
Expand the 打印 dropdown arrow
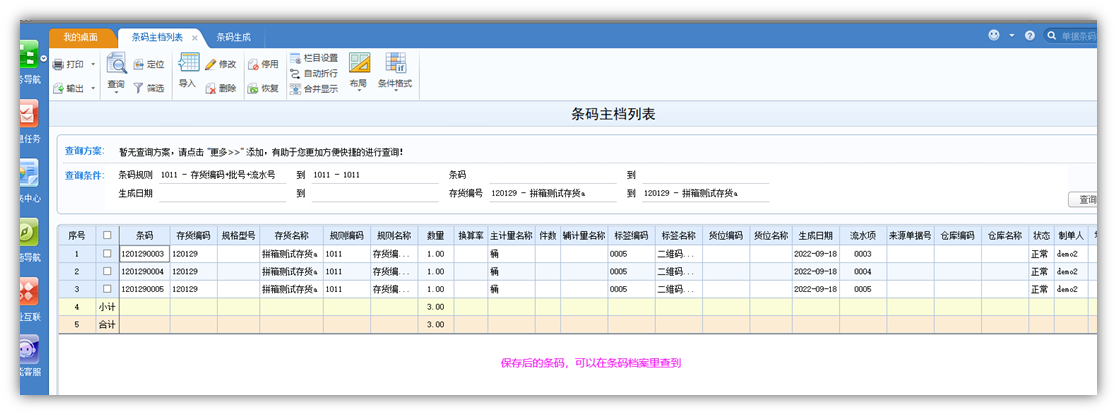(93, 65)
